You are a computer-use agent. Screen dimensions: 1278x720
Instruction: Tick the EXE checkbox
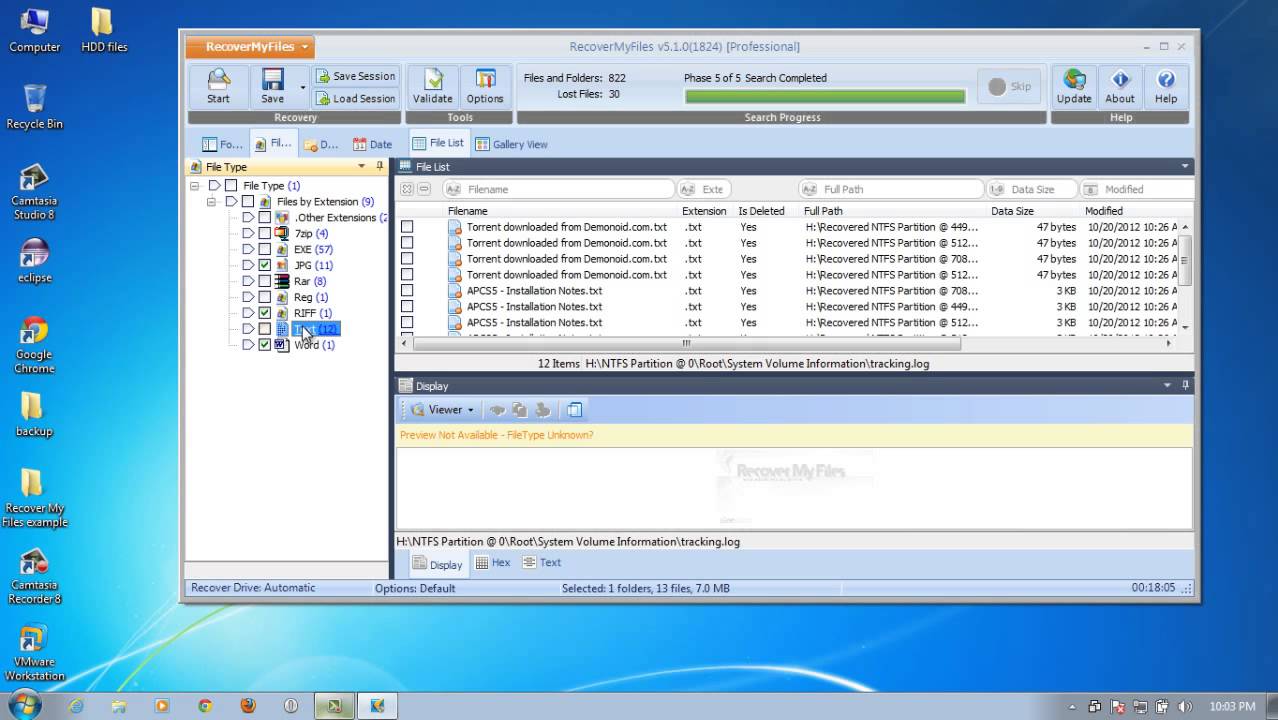264,249
